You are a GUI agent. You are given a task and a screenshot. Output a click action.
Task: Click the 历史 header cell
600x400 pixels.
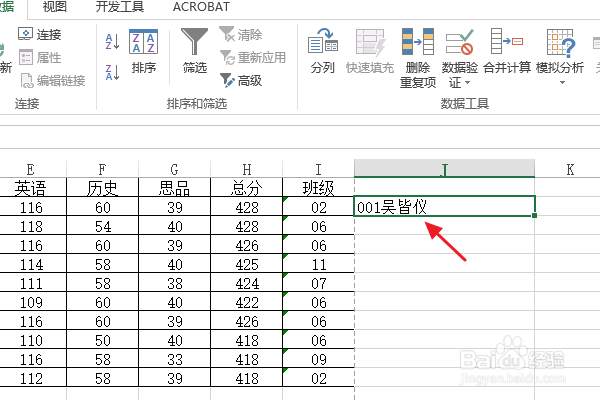(103, 188)
